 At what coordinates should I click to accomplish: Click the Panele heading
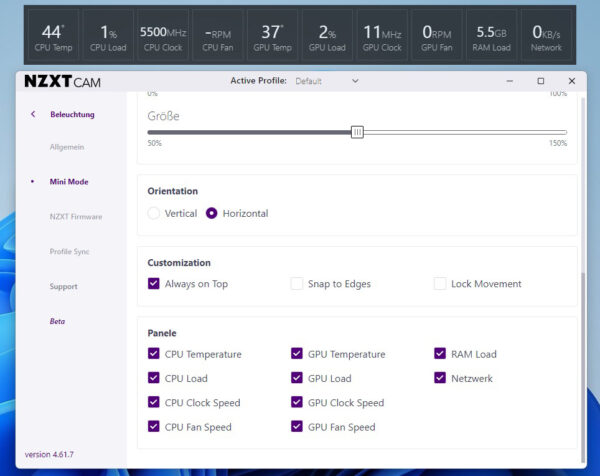tap(162, 333)
